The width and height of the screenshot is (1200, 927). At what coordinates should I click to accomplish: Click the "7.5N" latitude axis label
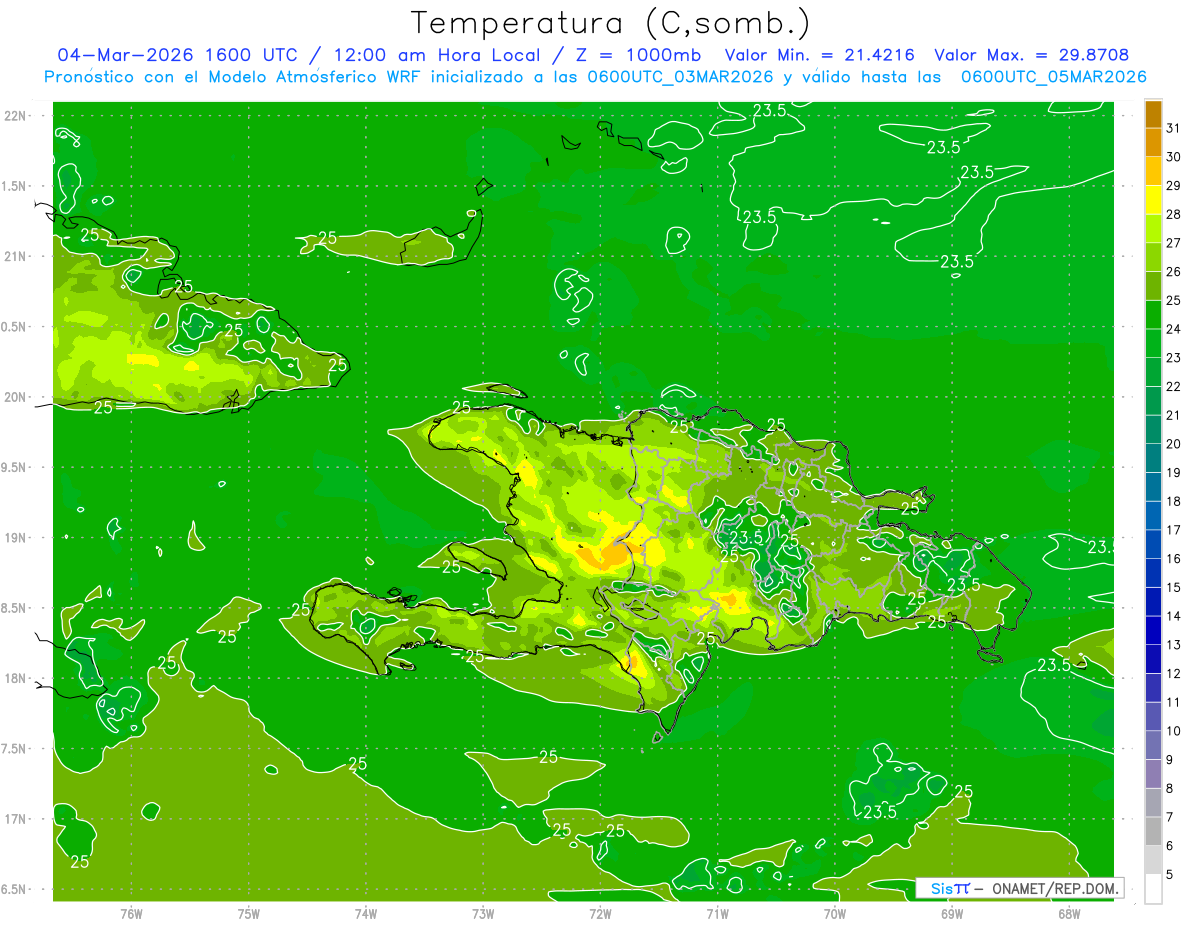point(15,749)
